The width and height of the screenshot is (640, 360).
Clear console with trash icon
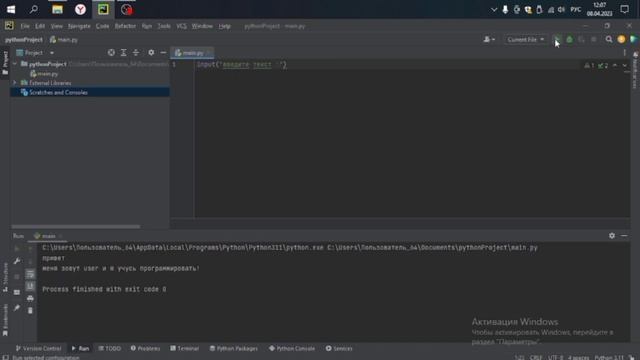[x=30, y=311]
